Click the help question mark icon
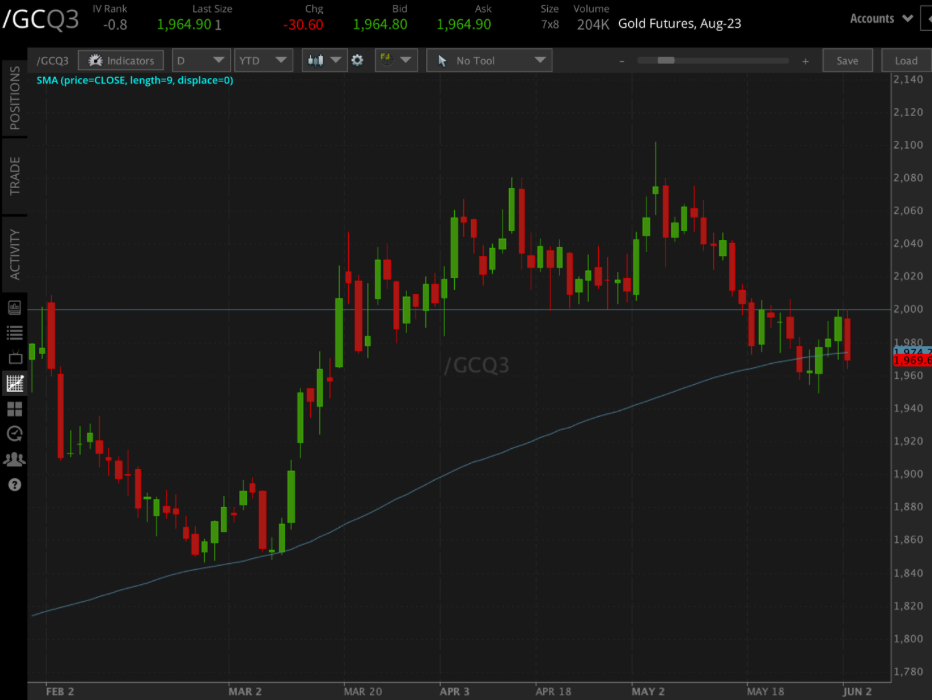Image resolution: width=932 pixels, height=700 pixels. click(13, 485)
